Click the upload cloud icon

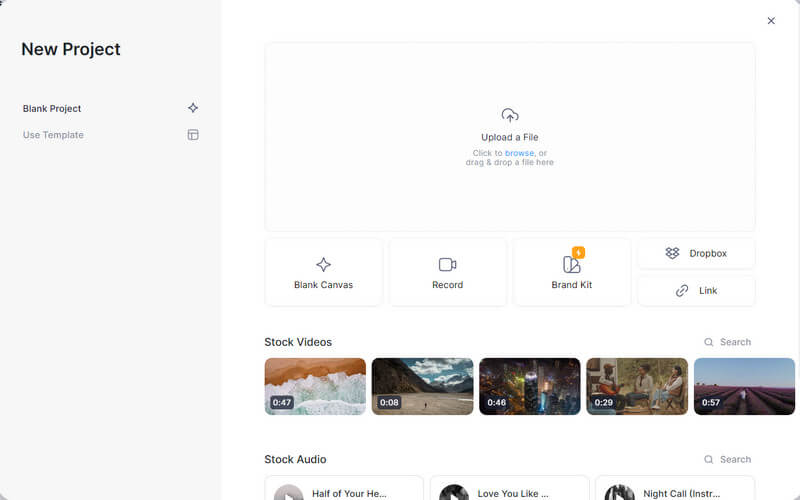click(x=510, y=115)
